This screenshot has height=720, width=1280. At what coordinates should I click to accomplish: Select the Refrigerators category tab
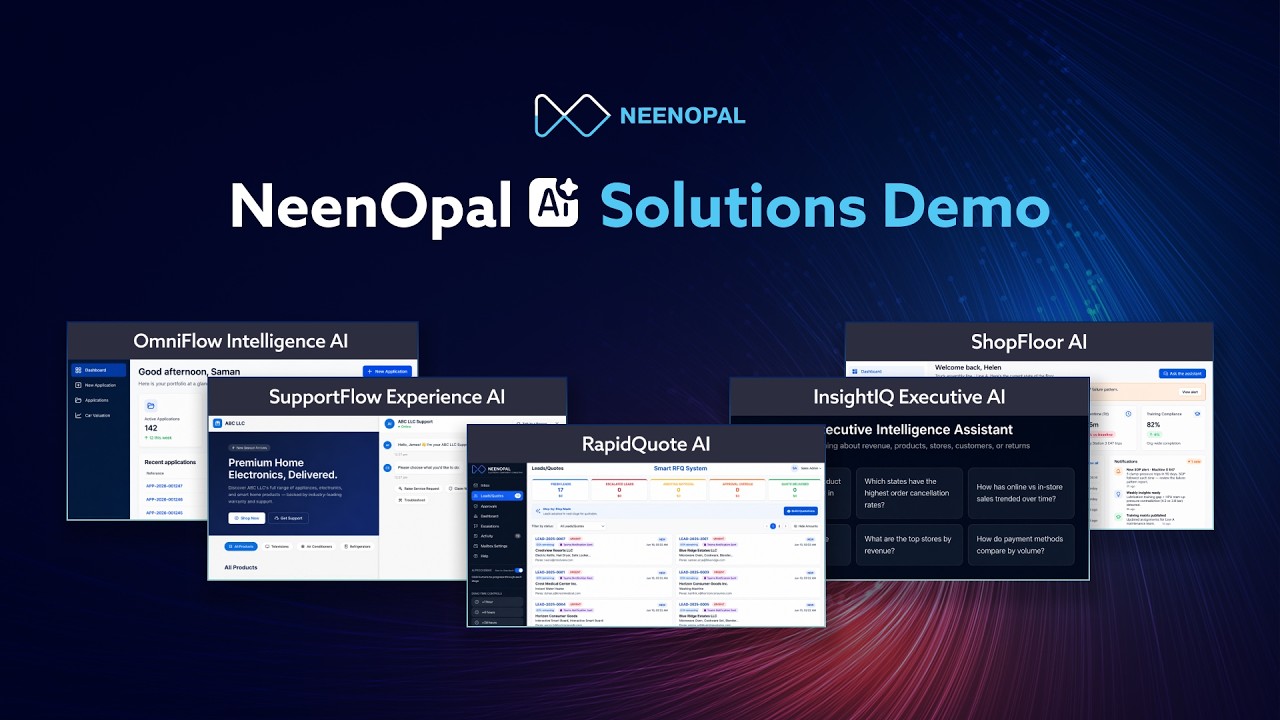(359, 546)
